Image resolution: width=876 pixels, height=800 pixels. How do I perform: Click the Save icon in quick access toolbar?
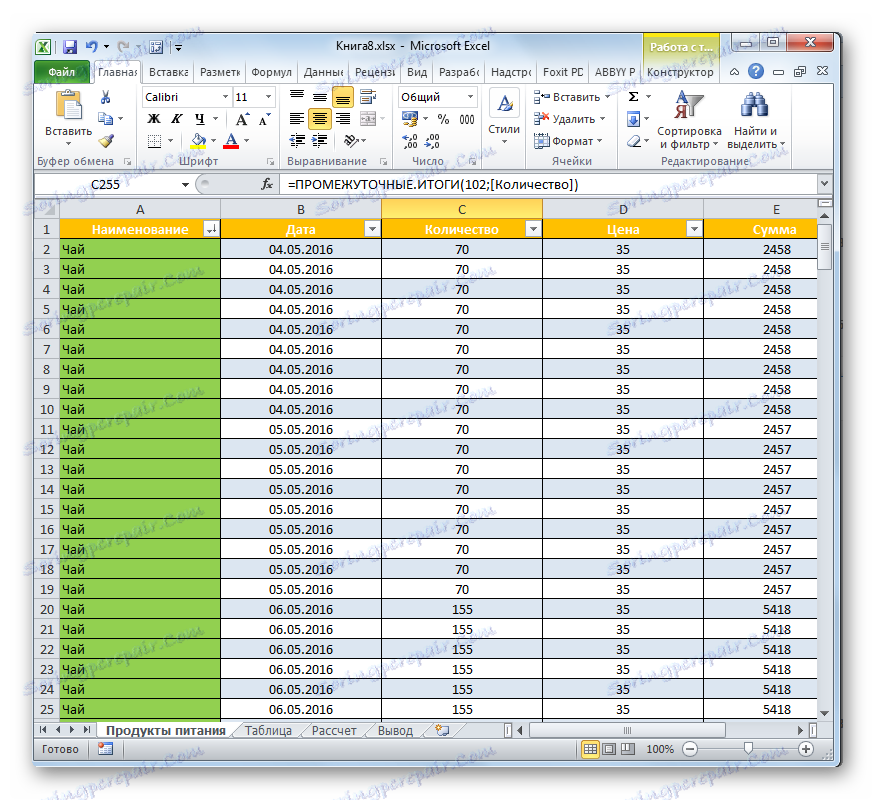(x=70, y=47)
